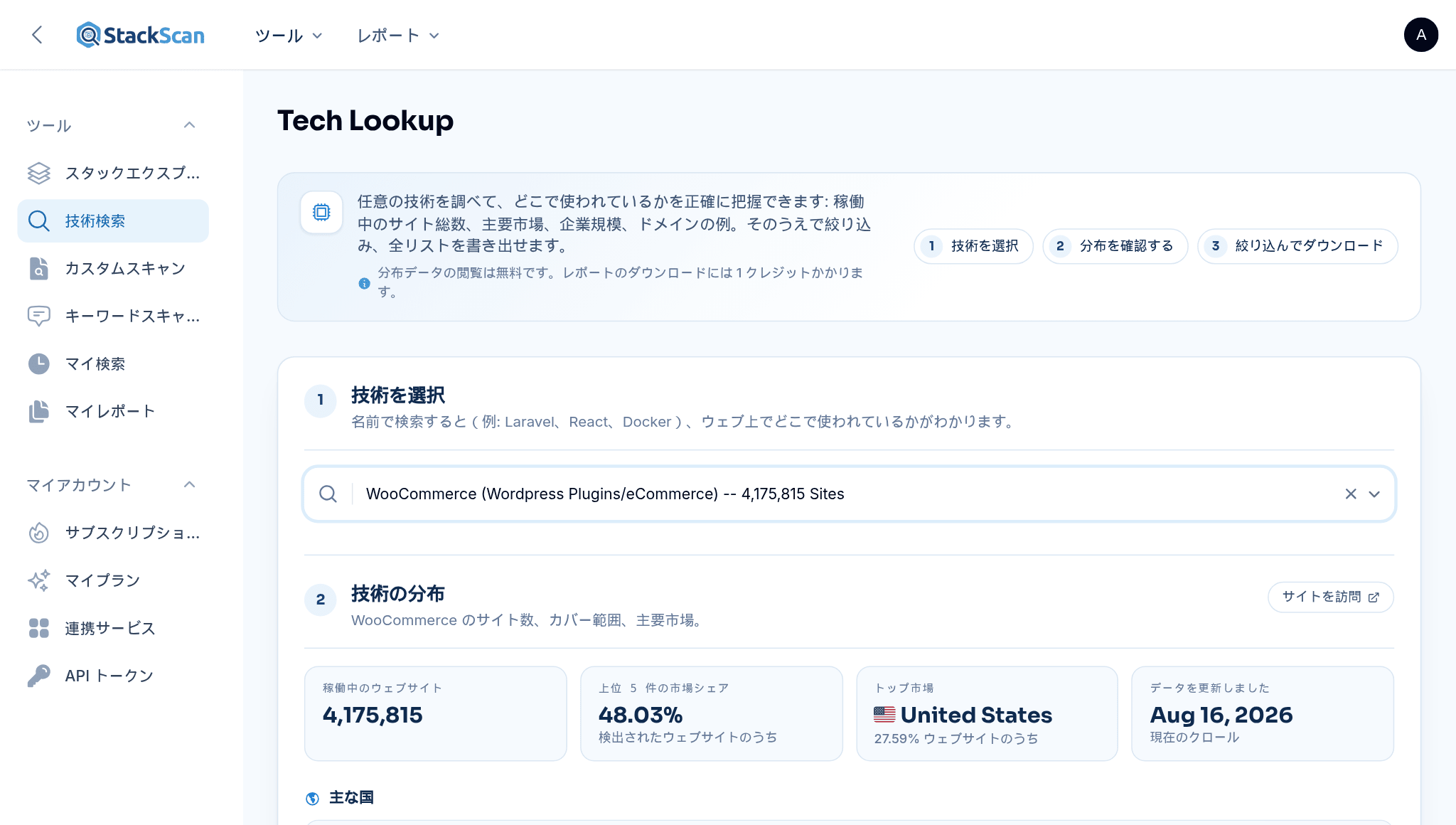Image resolution: width=1456 pixels, height=825 pixels.
Task: Click step 1 技術を選択 pill
Action: click(x=973, y=246)
